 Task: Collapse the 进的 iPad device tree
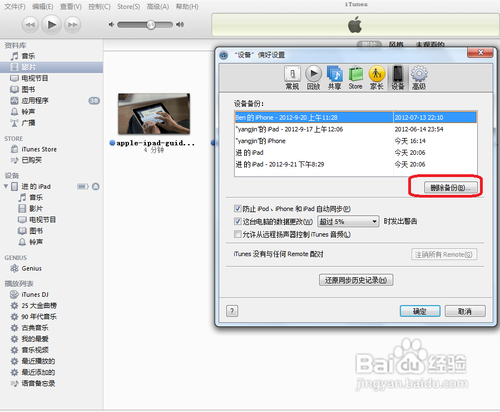click(6, 186)
